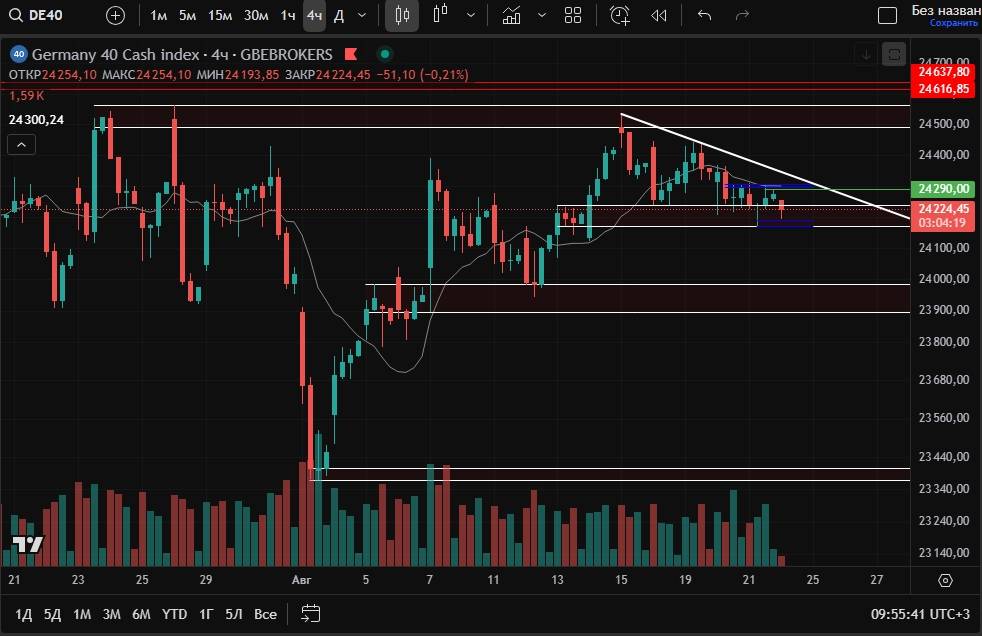Open the timezone menu showing UTC+3
Image resolution: width=982 pixels, height=636 pixels.
click(918, 613)
